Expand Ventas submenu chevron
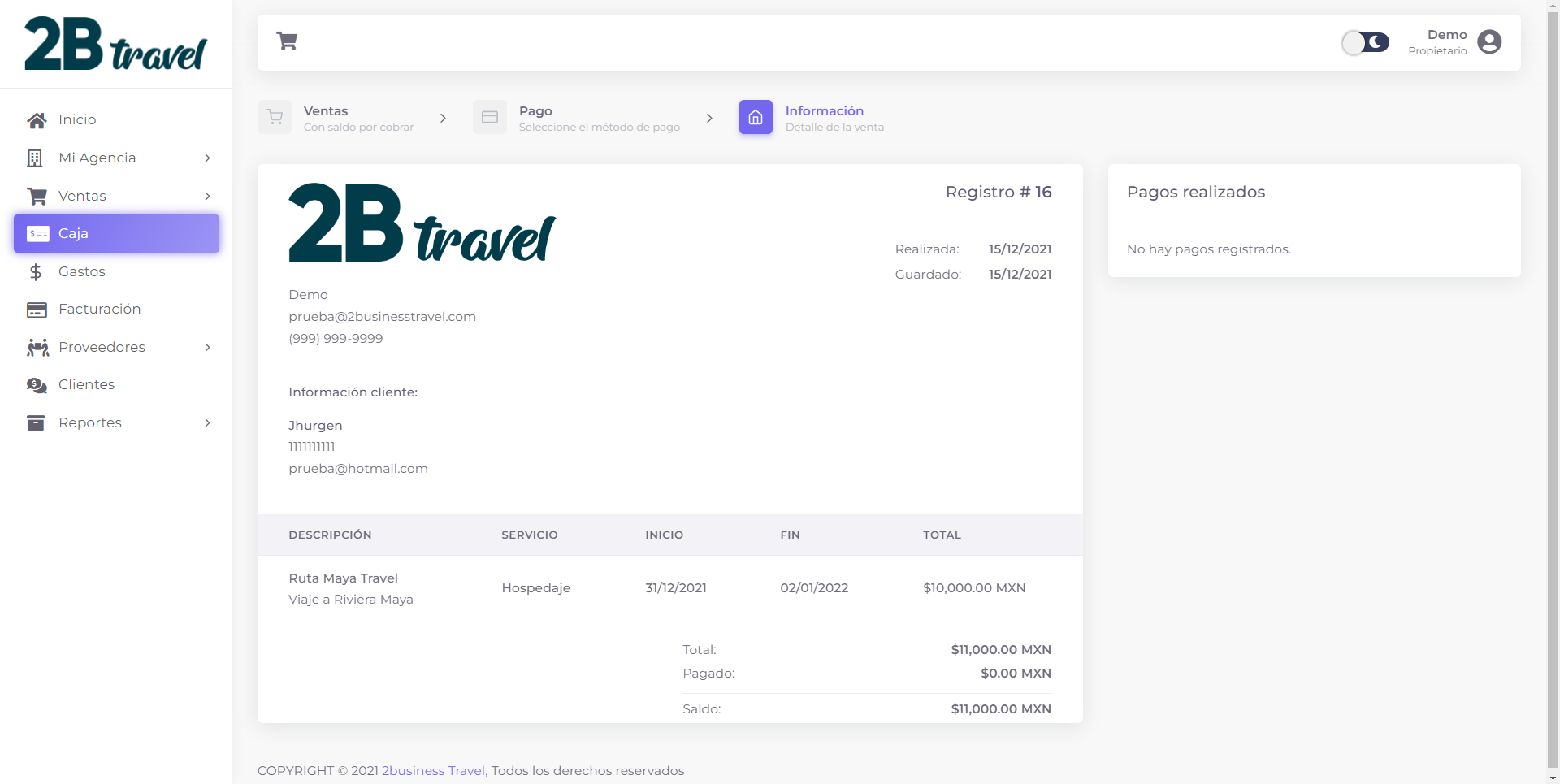The image size is (1560, 784). pyautogui.click(x=207, y=196)
